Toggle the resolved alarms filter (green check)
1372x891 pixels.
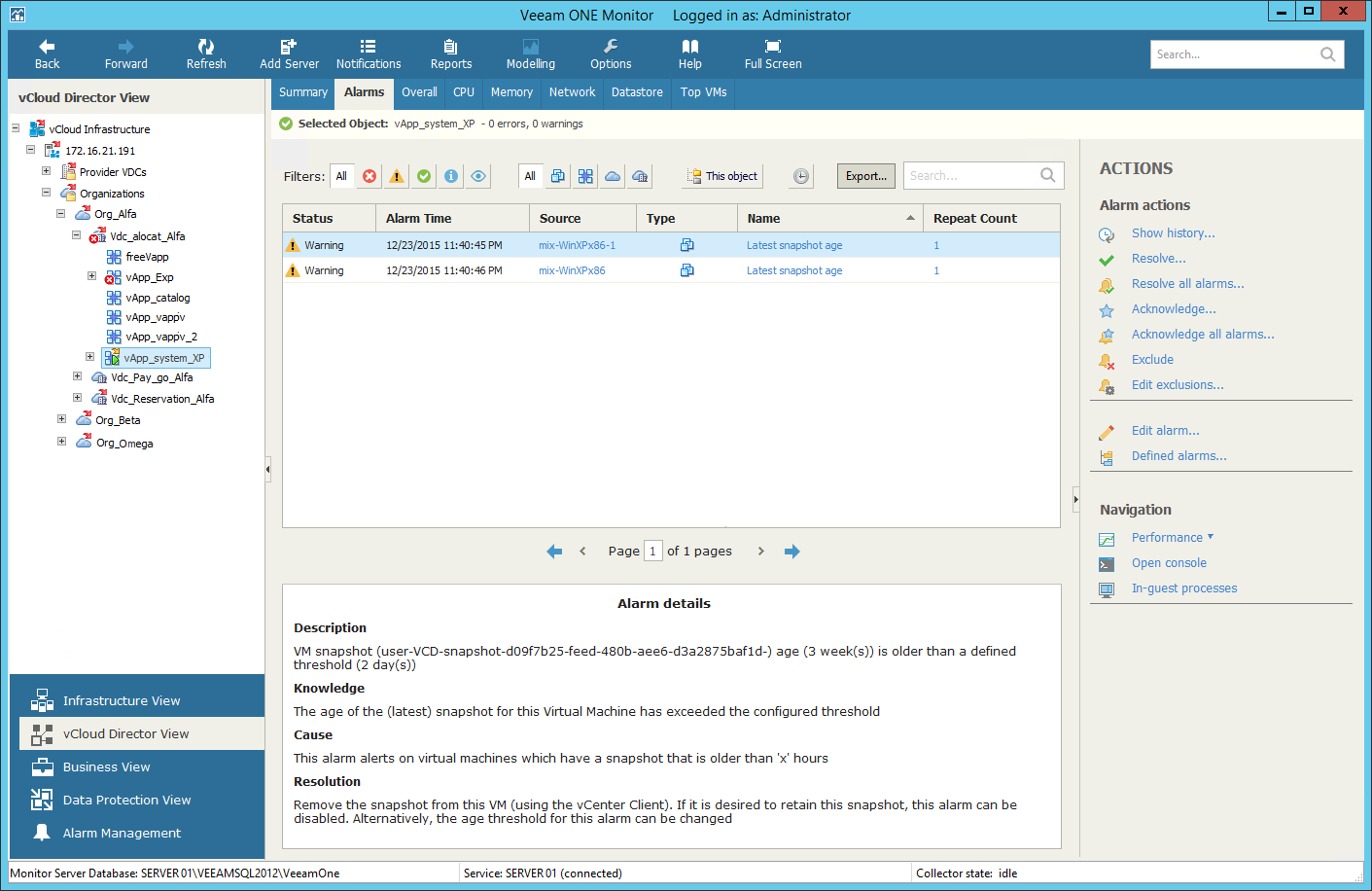coord(424,176)
